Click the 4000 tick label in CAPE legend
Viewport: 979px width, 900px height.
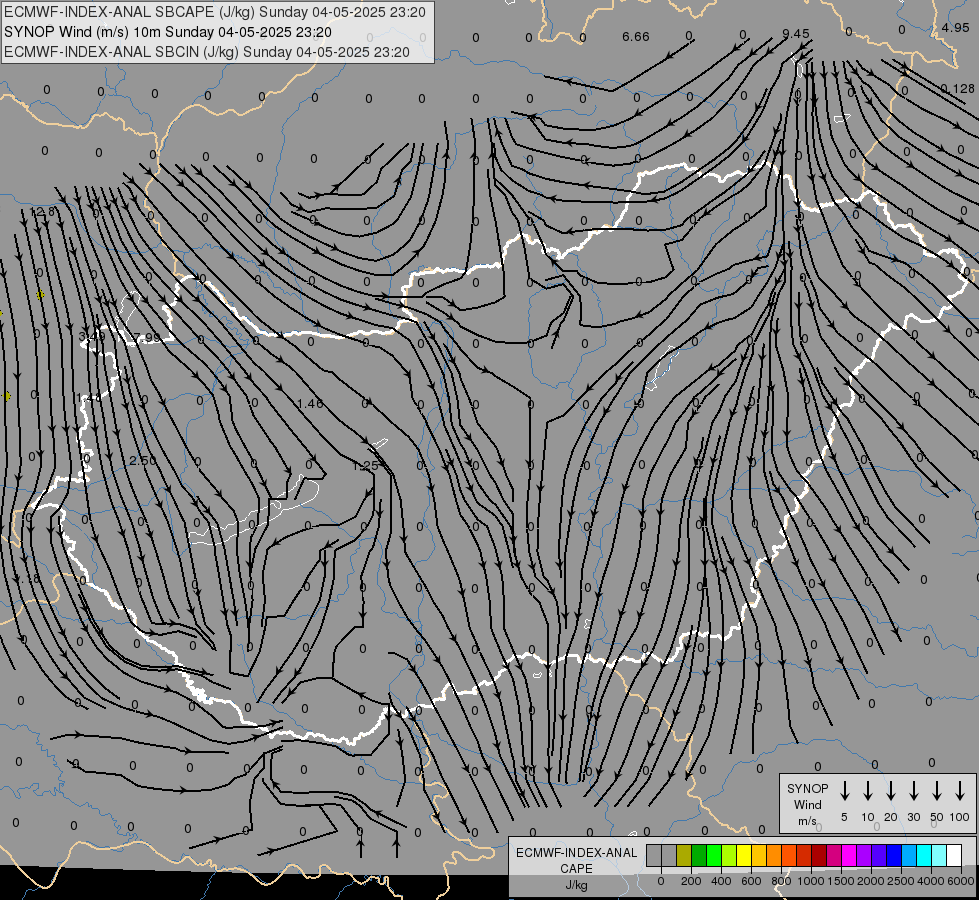coord(931,881)
